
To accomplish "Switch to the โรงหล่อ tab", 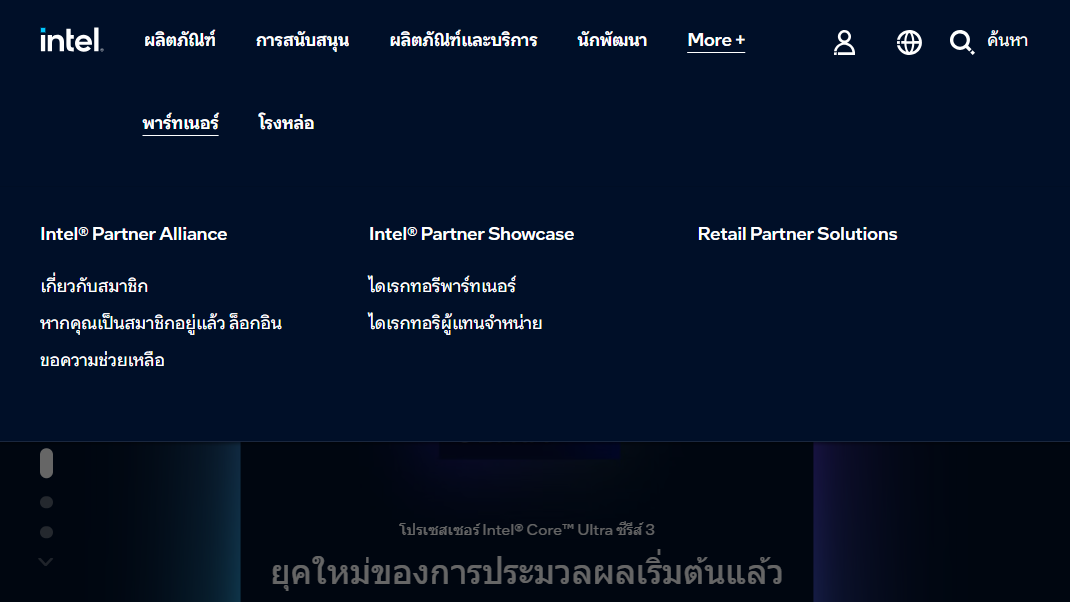I will tap(286, 123).
